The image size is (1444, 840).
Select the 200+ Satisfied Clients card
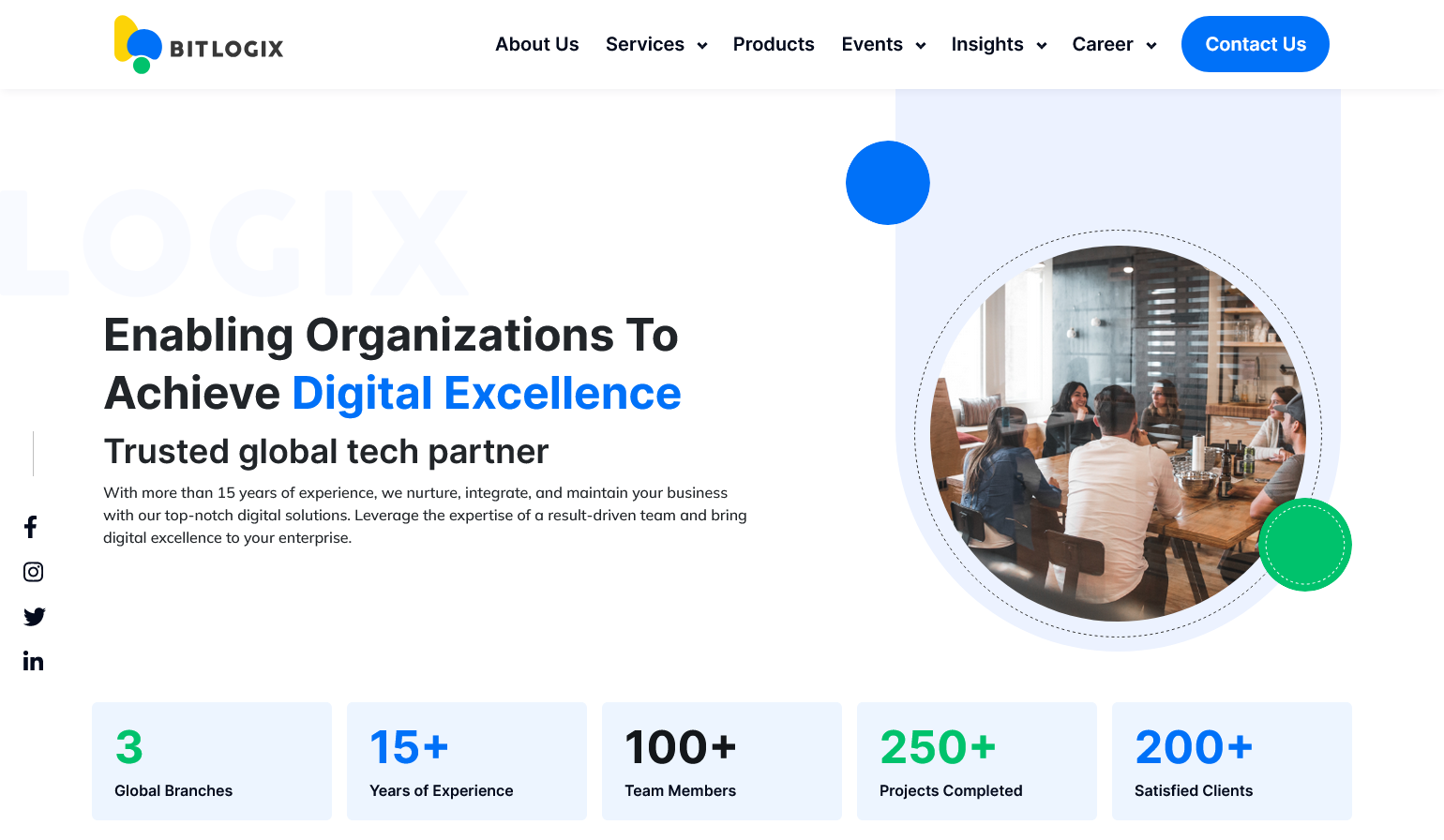point(1232,761)
